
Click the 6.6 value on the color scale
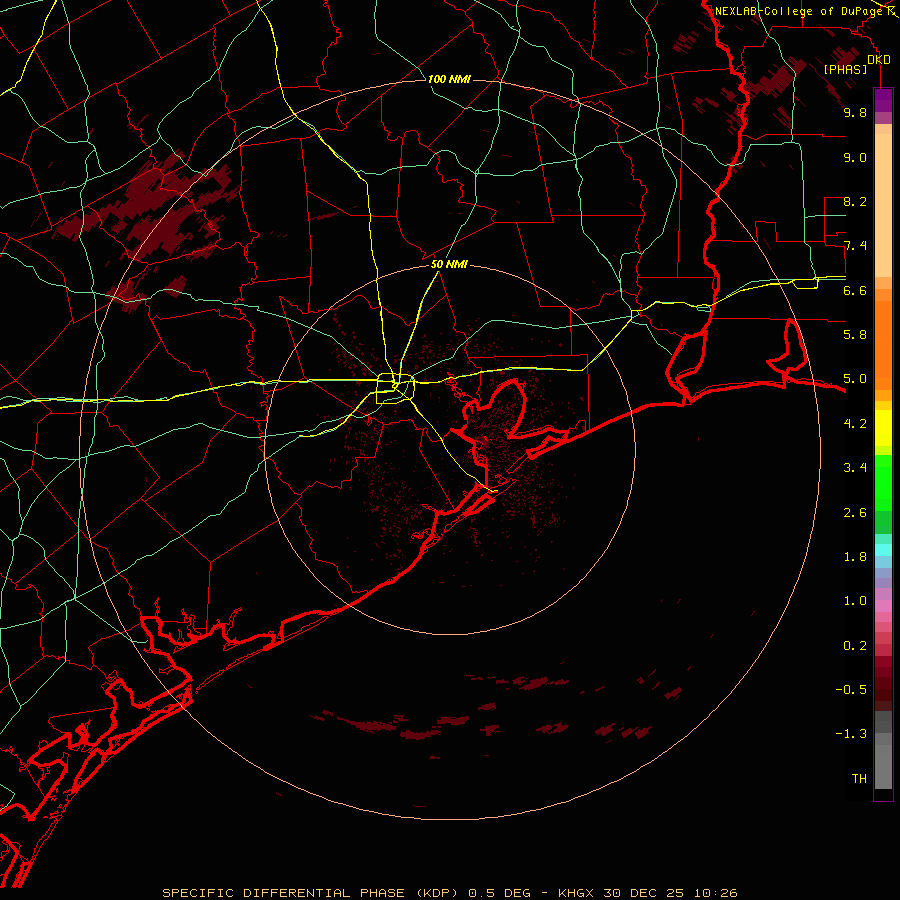click(x=855, y=290)
